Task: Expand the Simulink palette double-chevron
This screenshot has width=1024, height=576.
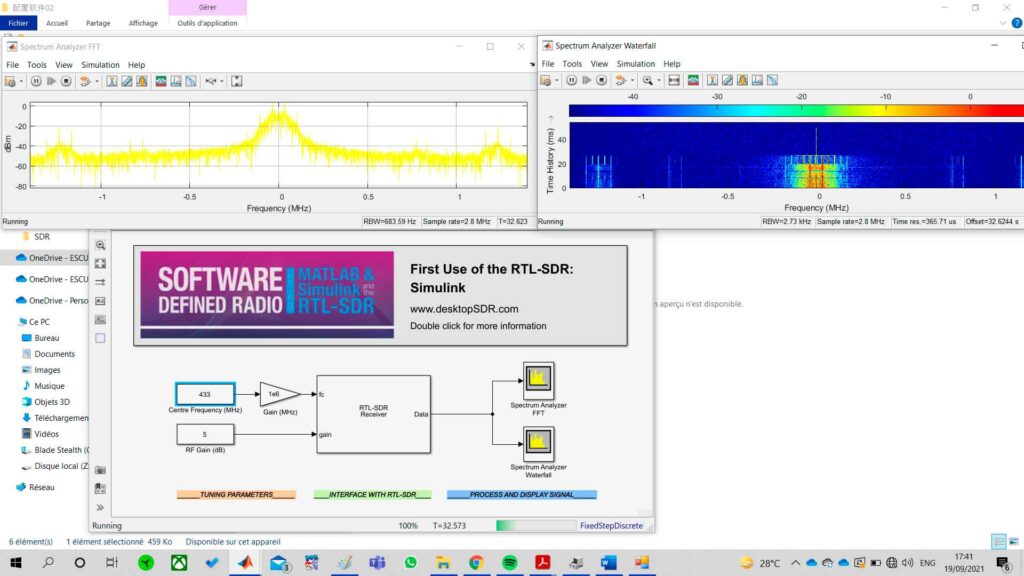Action: (x=100, y=507)
